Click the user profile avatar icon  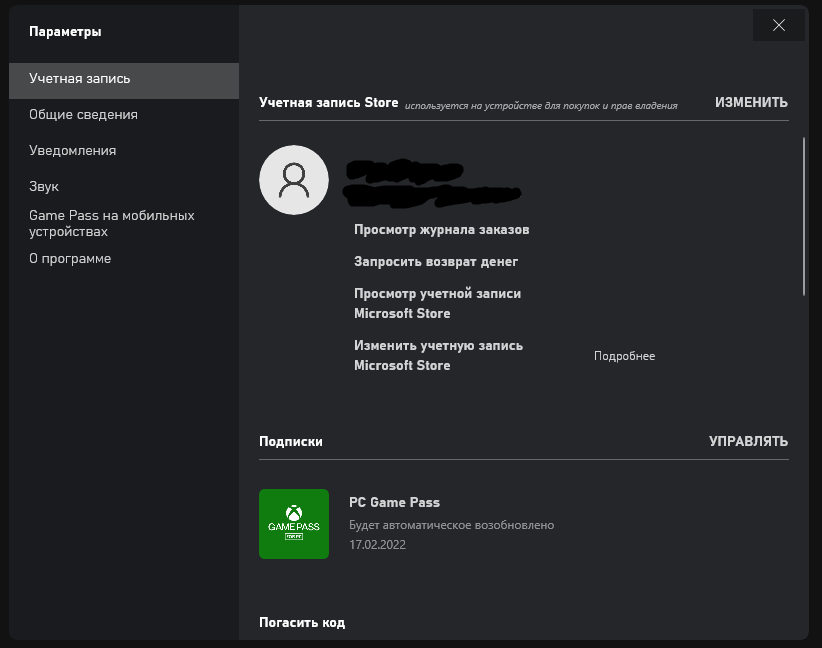(293, 180)
